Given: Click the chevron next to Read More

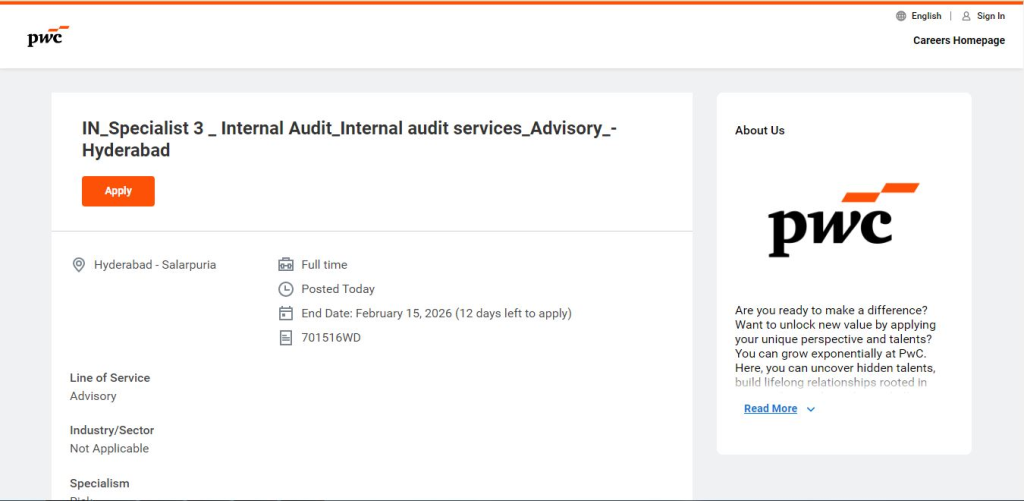Looking at the screenshot, I should (810, 410).
